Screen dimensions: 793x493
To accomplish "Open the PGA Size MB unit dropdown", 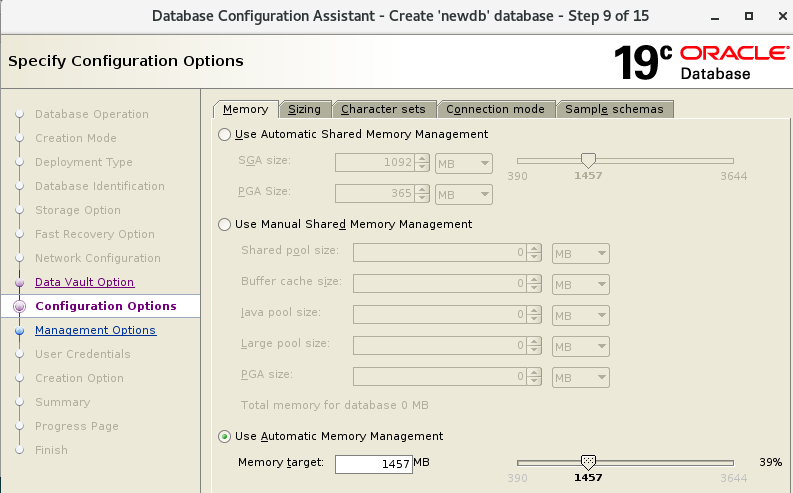I will 464,194.
